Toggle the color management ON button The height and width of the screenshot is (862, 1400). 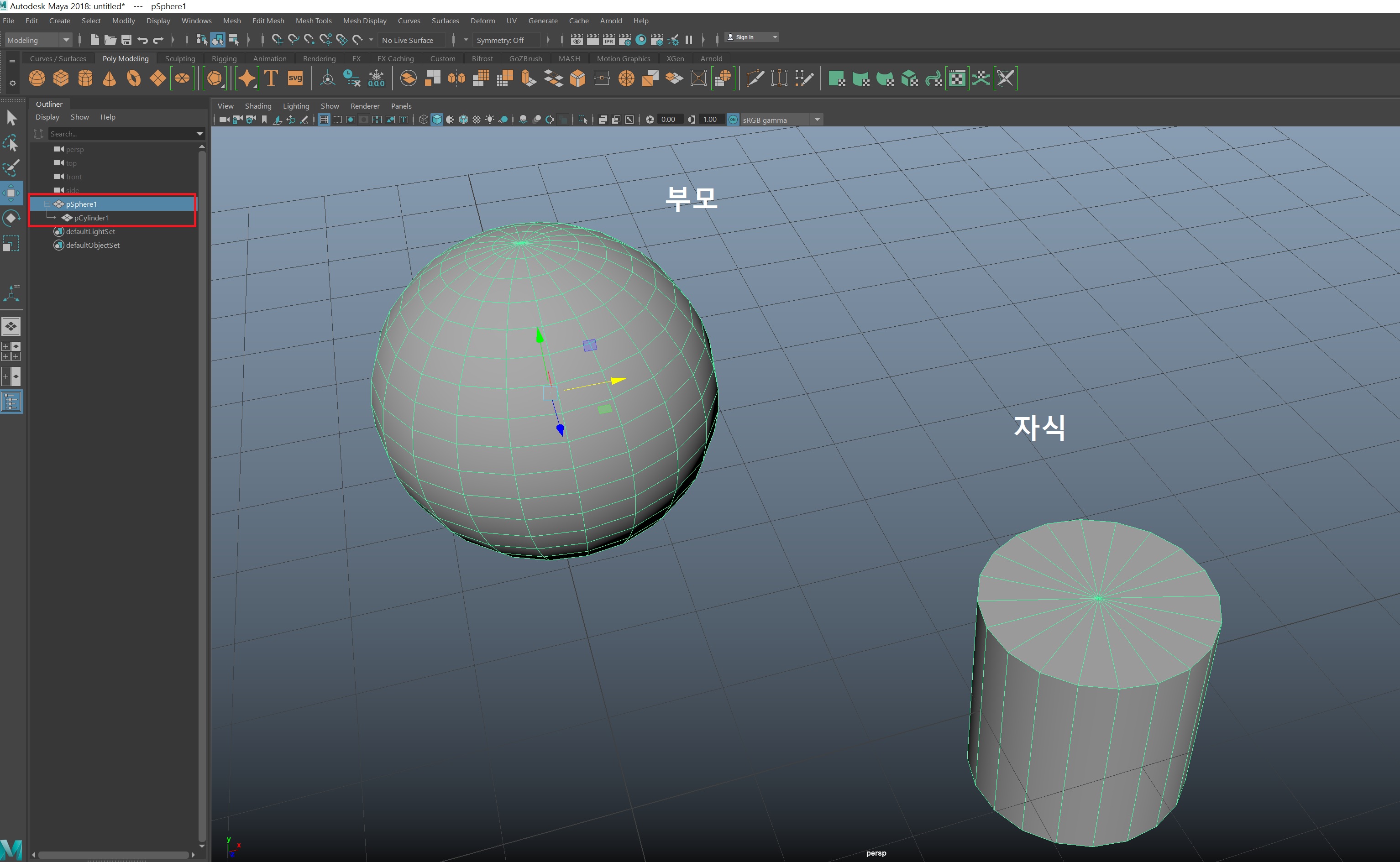tap(734, 119)
